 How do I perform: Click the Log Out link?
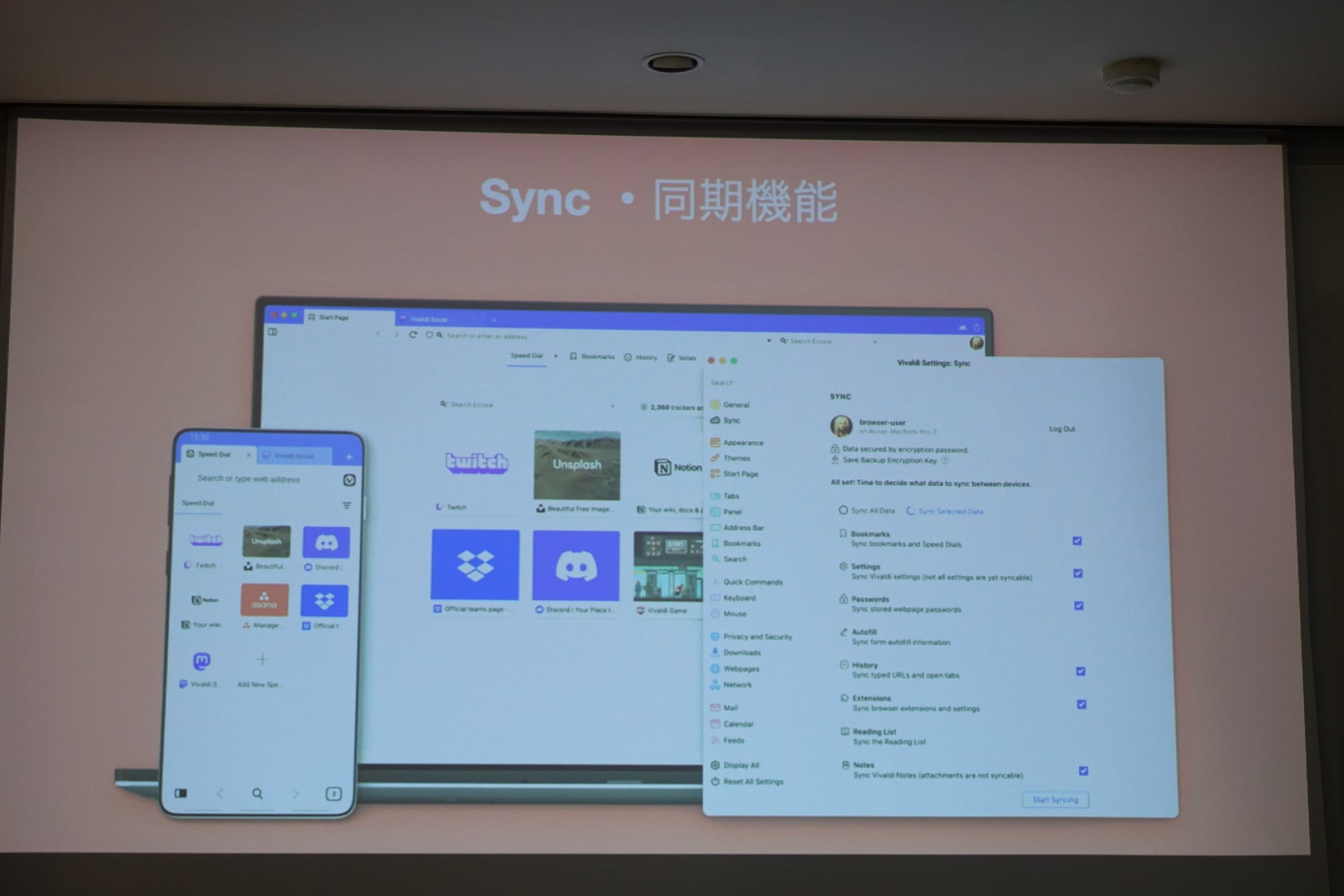pos(1061,428)
